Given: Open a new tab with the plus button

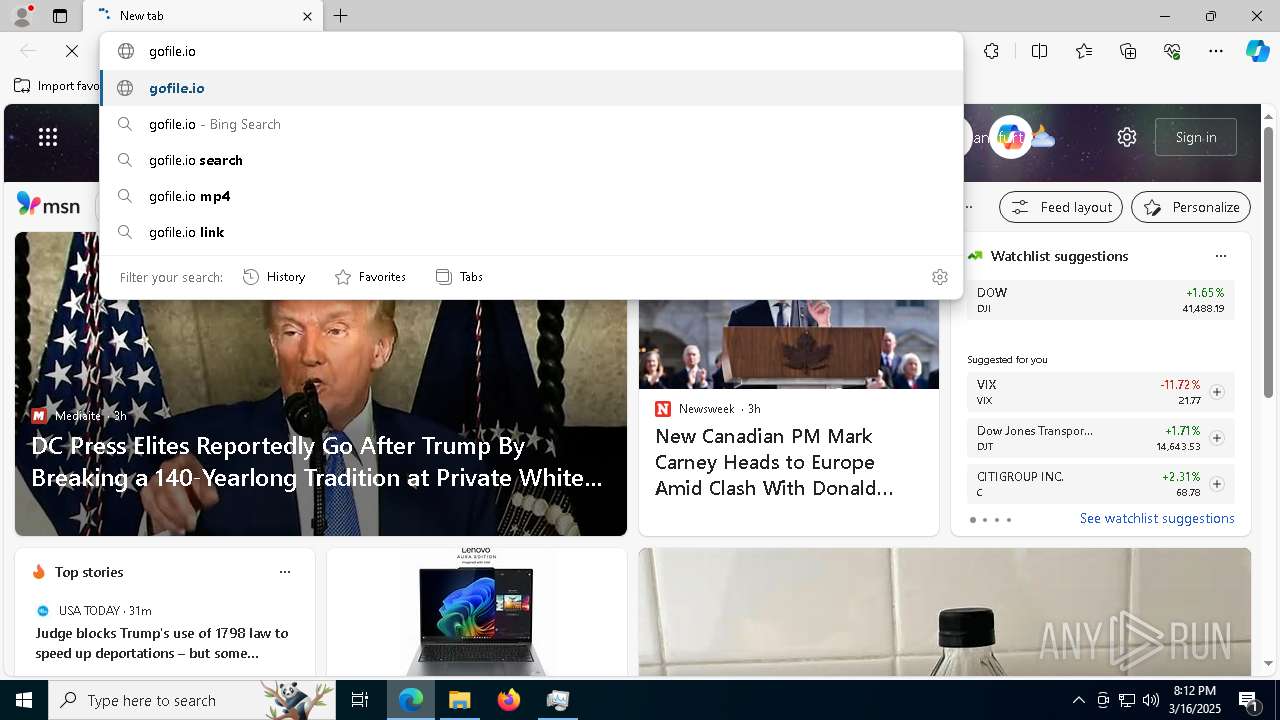Looking at the screenshot, I should pyautogui.click(x=341, y=16).
